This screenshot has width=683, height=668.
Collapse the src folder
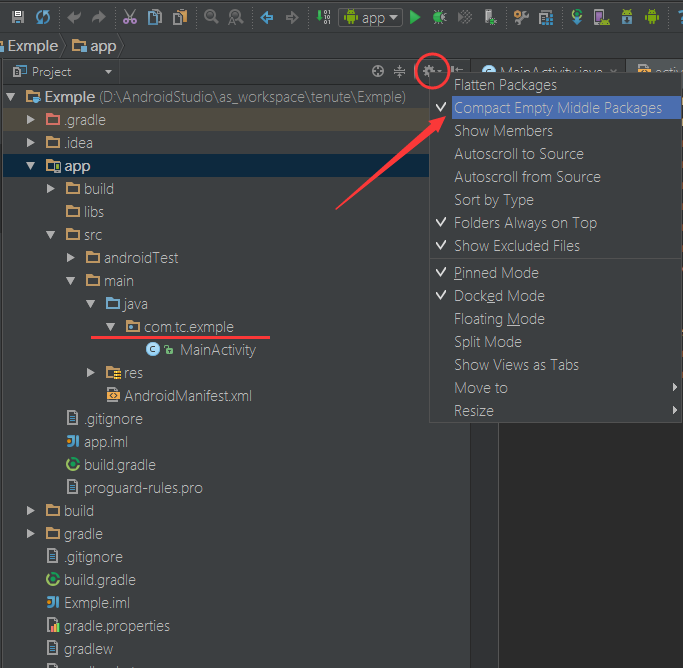51,235
